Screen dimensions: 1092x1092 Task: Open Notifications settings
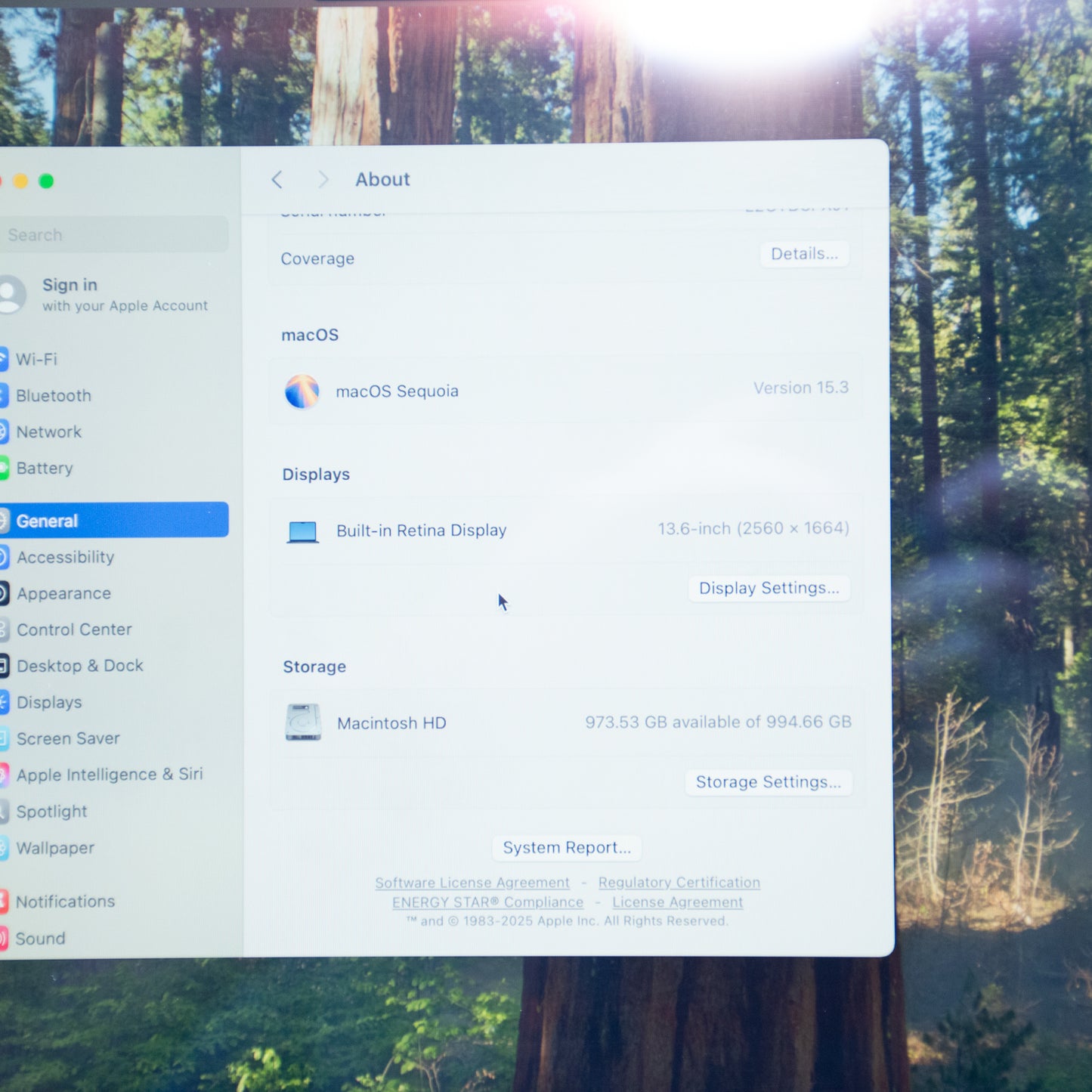(x=113, y=902)
